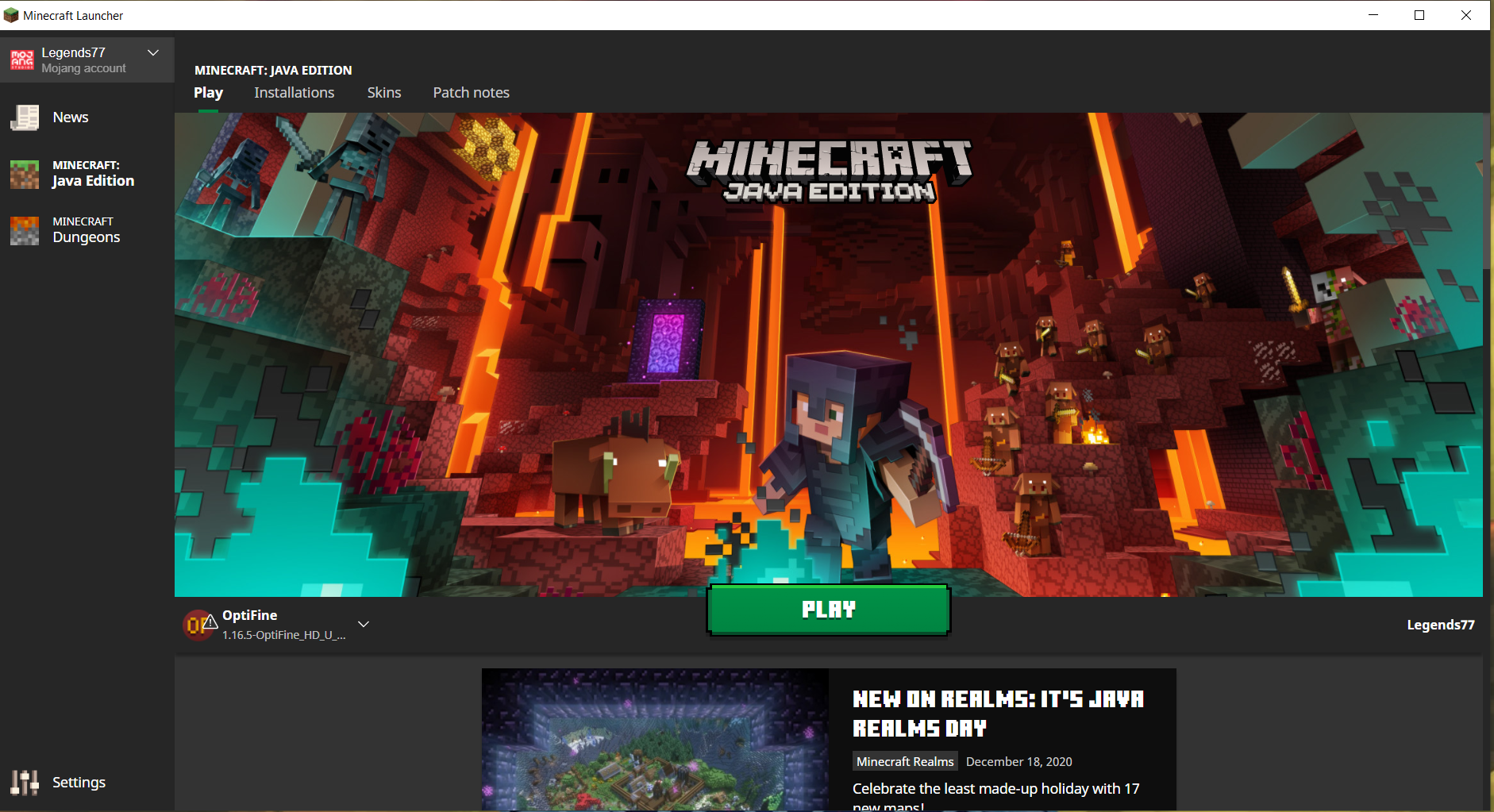Select the Play tab
Viewport: 1494px width, 812px height.
[x=208, y=93]
